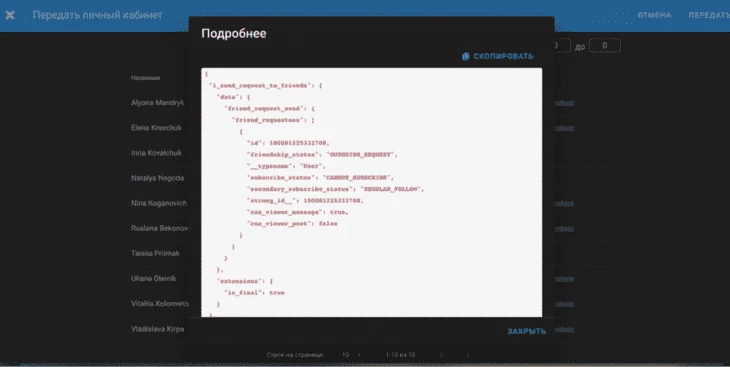Image resolution: width=730 pixels, height=367 pixels.
Task: Click the "friend_requestees" JSON line
Action: click(x=273, y=120)
